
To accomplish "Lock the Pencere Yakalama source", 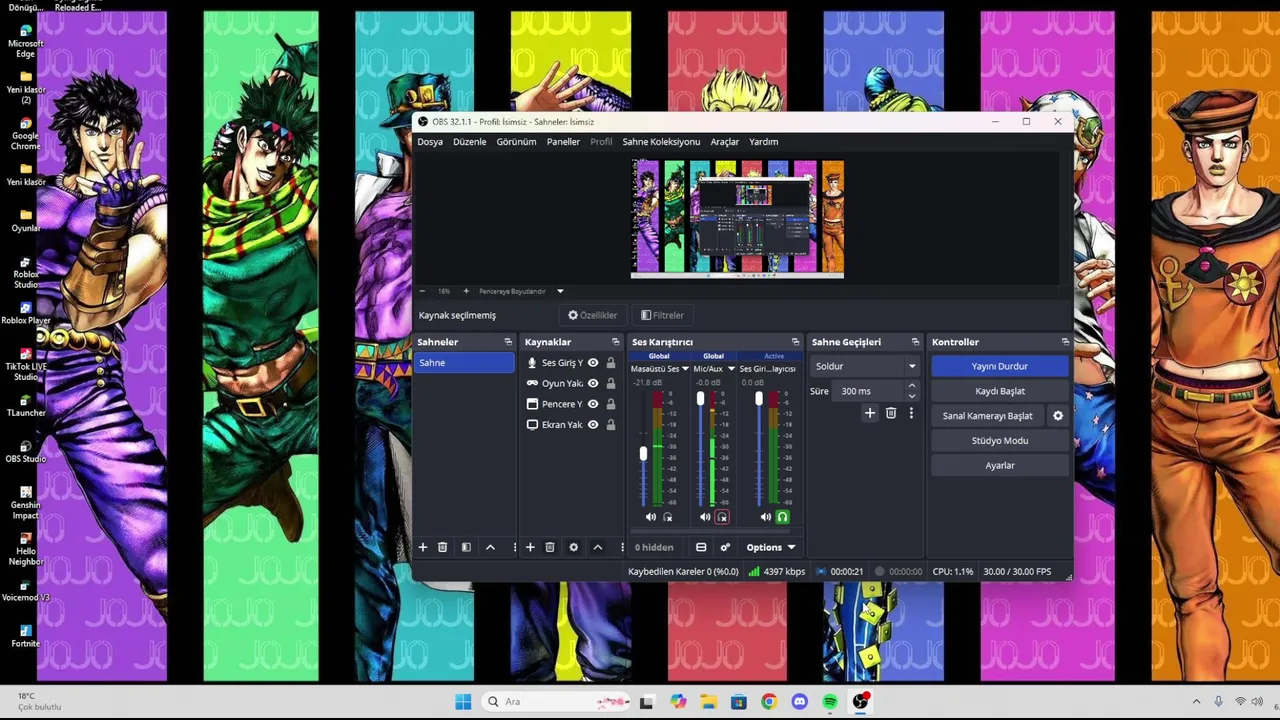I will click(x=610, y=404).
